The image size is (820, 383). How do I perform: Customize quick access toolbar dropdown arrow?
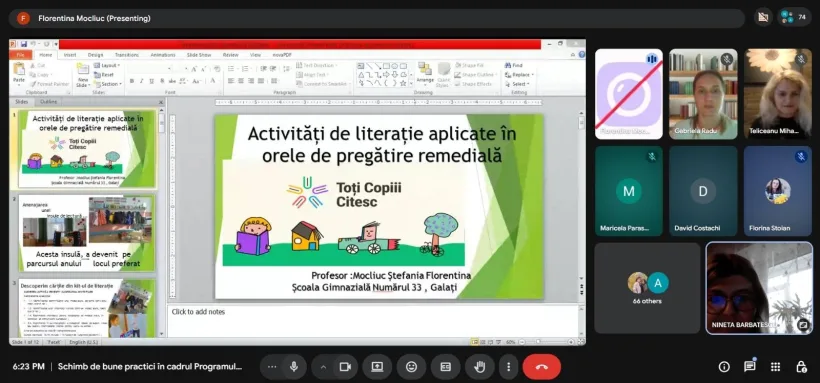(x=56, y=44)
